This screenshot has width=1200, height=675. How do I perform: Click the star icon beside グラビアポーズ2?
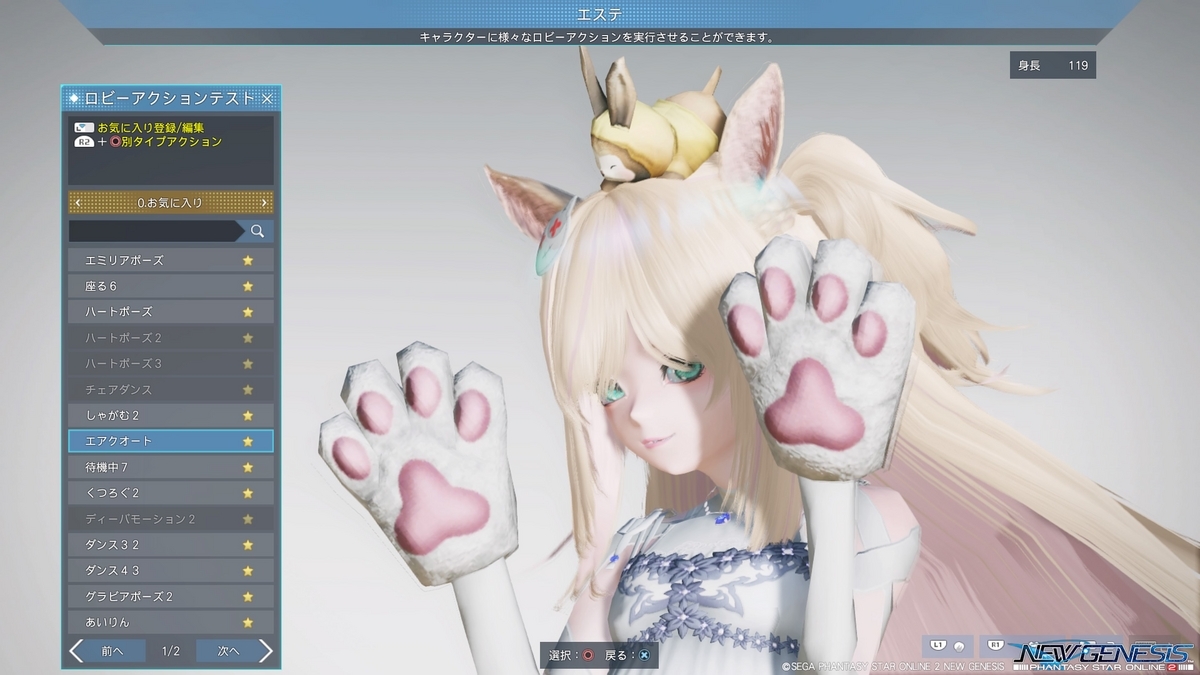point(248,596)
